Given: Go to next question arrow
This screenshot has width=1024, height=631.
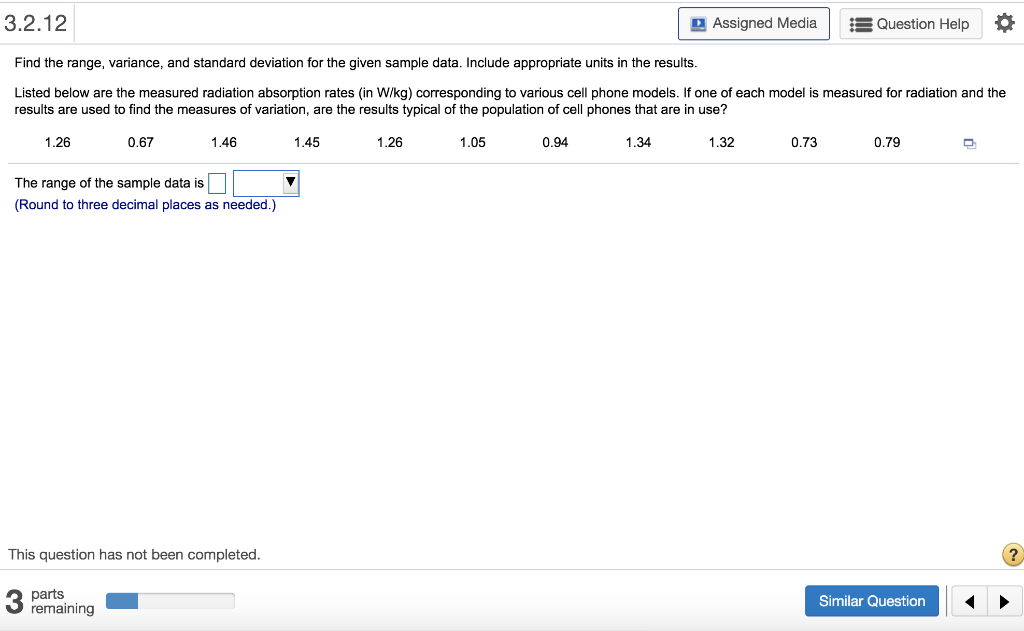Looking at the screenshot, I should coord(1004,602).
